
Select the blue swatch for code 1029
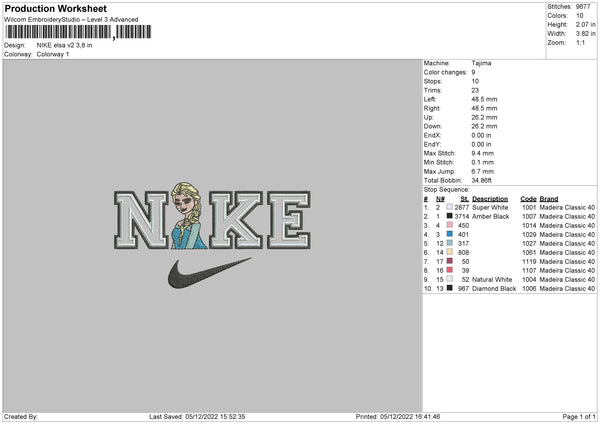(450, 234)
